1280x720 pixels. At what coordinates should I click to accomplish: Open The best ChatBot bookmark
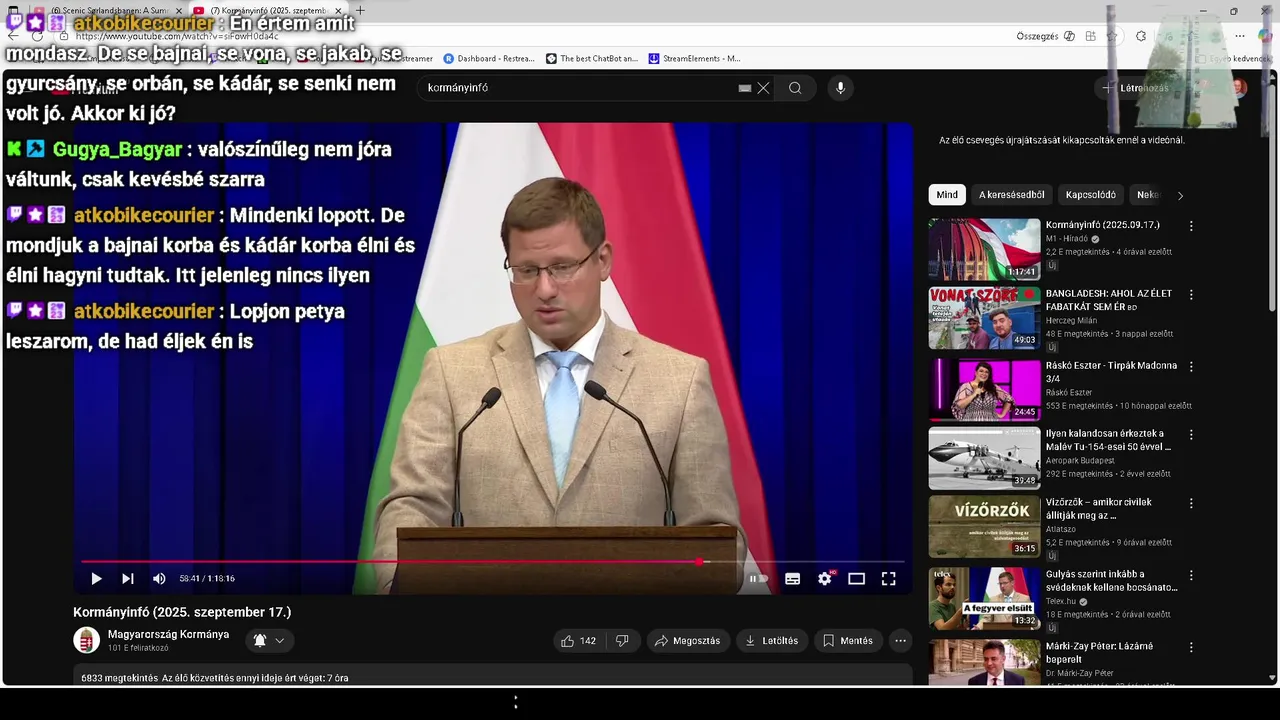(x=592, y=59)
